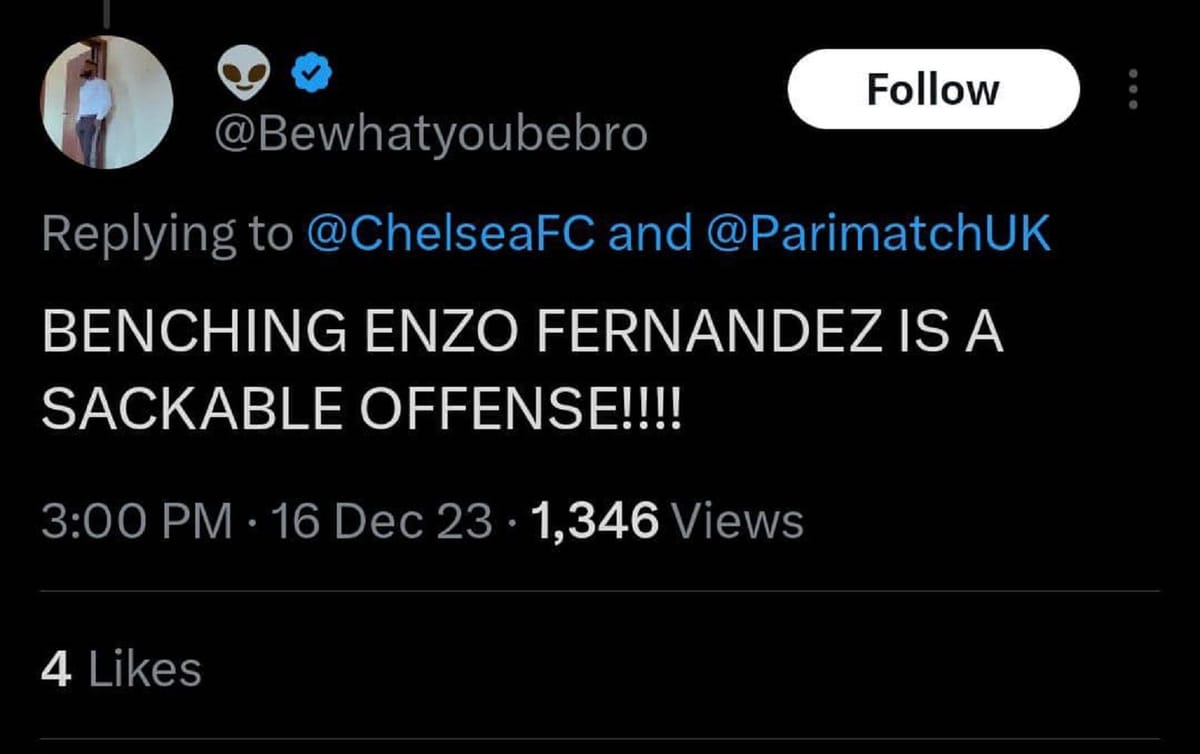Click the 16 Dec 23 date

(x=383, y=519)
